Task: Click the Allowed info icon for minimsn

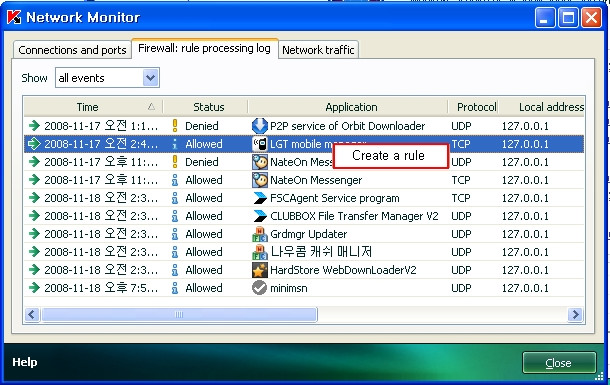Action: (175, 288)
